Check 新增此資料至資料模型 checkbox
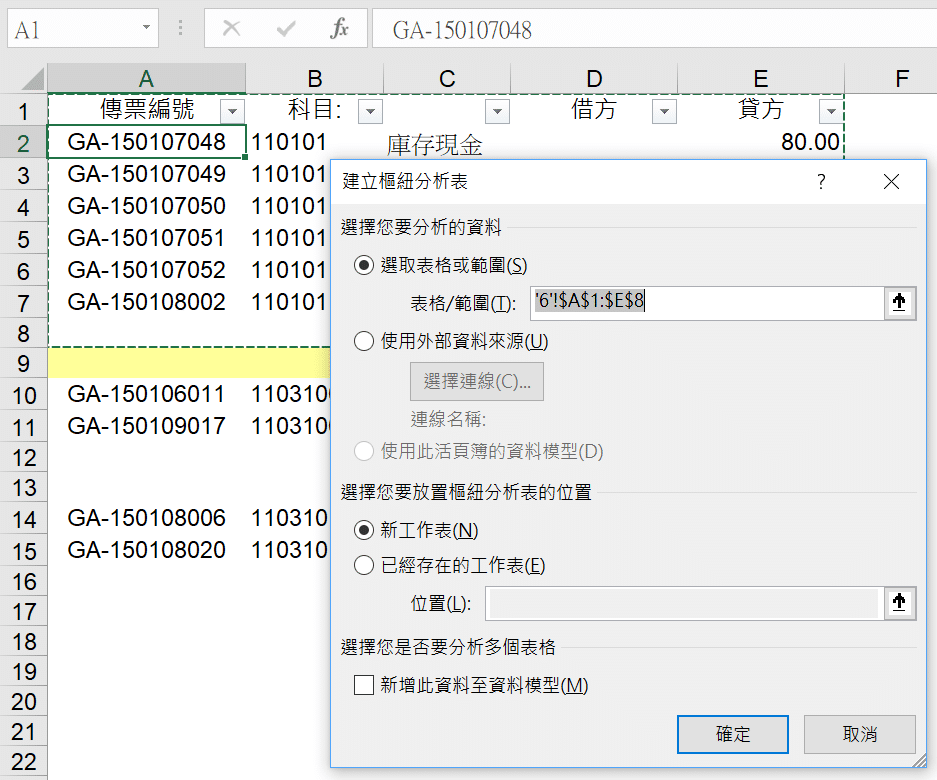937x780 pixels. coord(364,685)
